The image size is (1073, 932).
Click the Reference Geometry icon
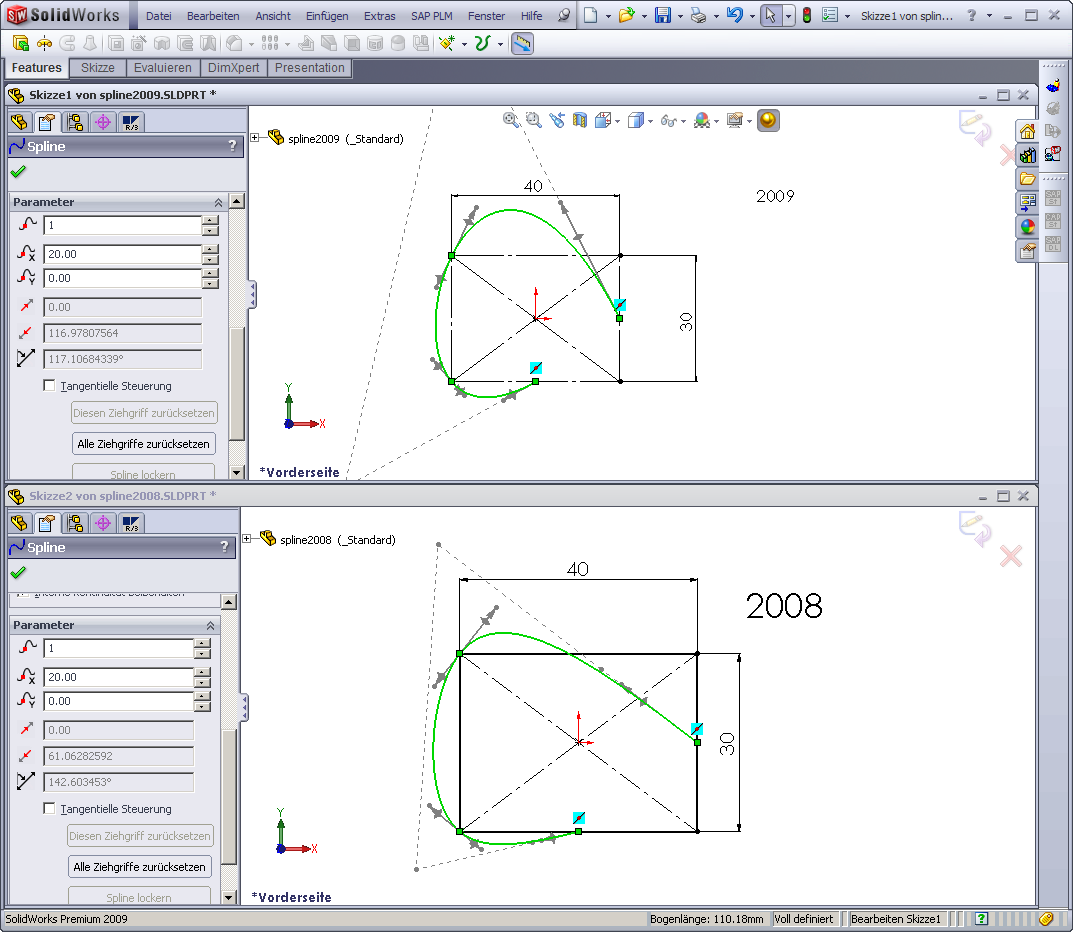(447, 44)
